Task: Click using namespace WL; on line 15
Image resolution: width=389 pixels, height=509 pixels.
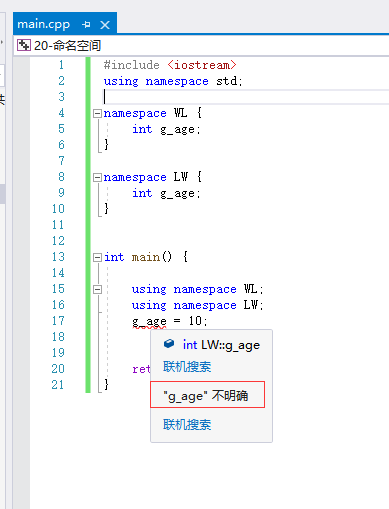Action: point(197,289)
